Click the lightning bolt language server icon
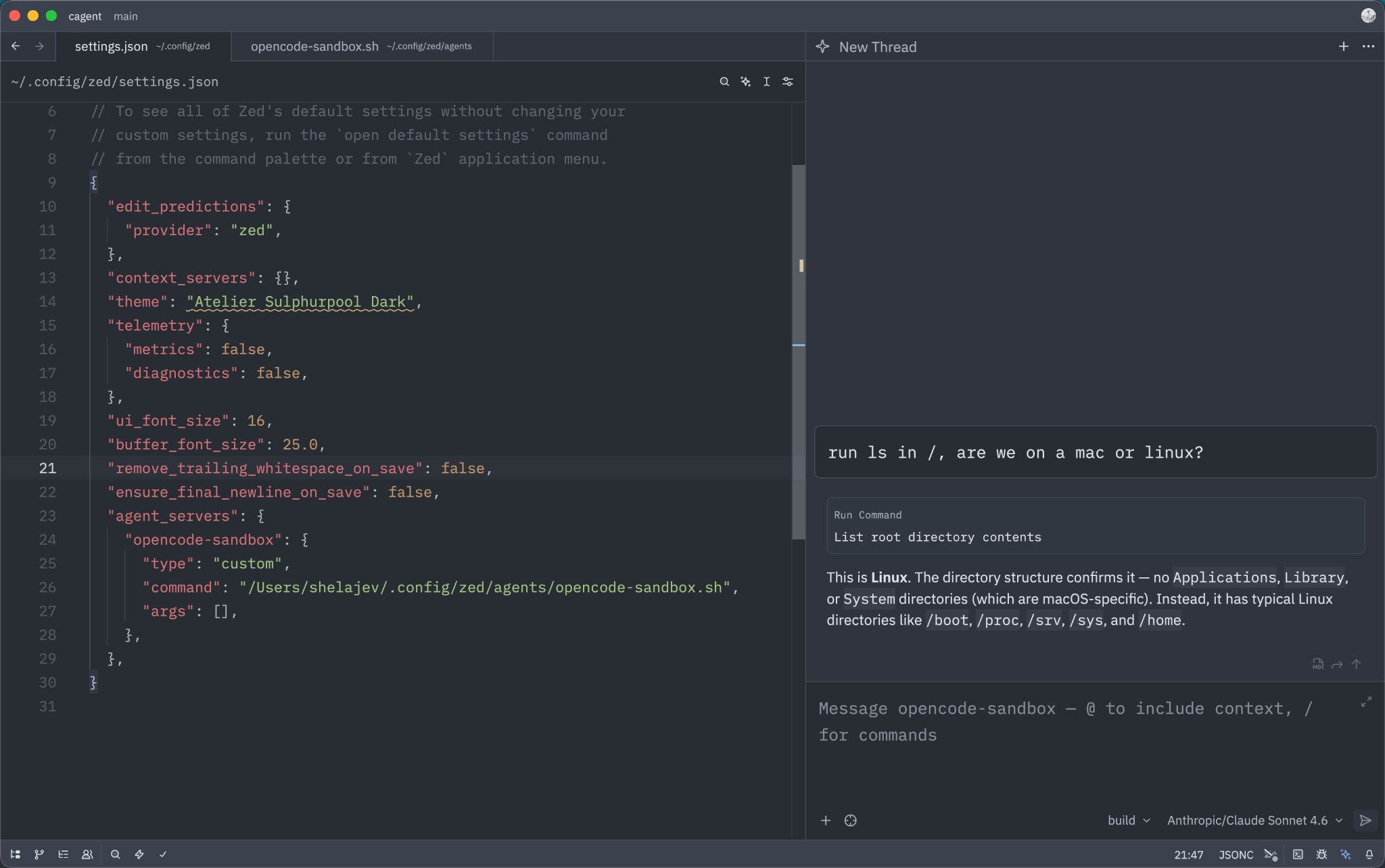1385x868 pixels. (139, 854)
